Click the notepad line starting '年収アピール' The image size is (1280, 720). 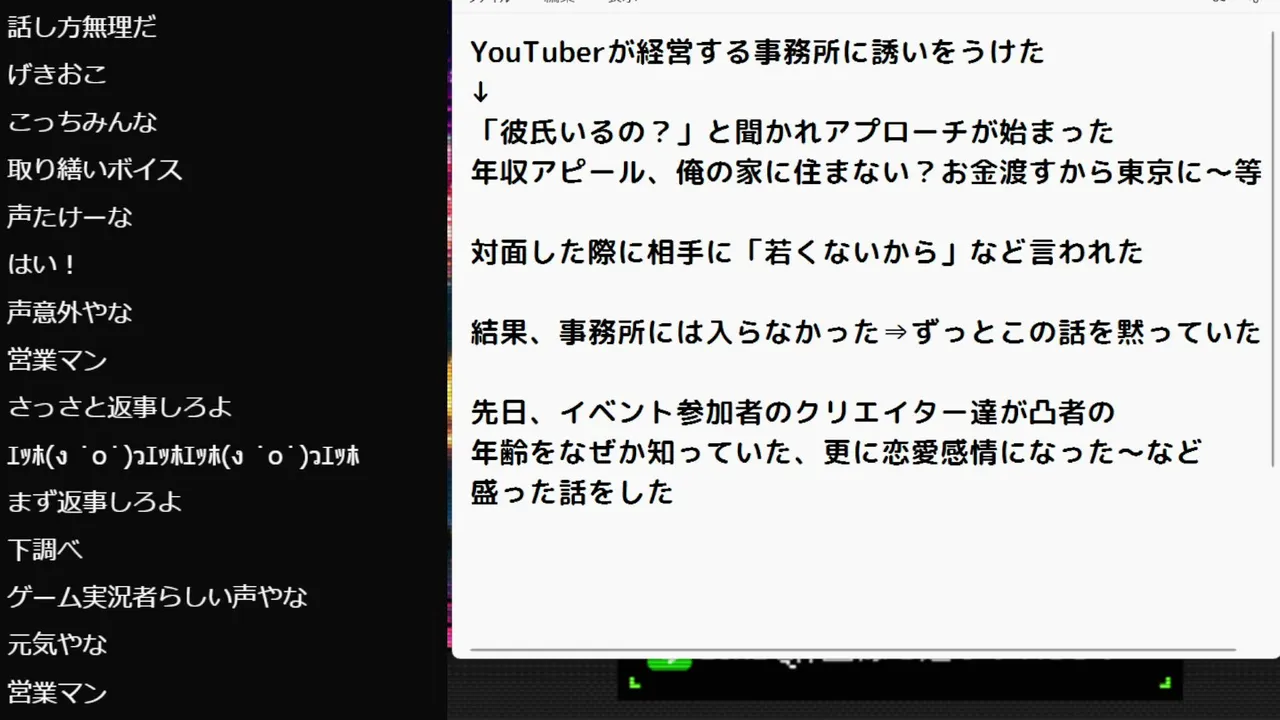[x=866, y=172]
